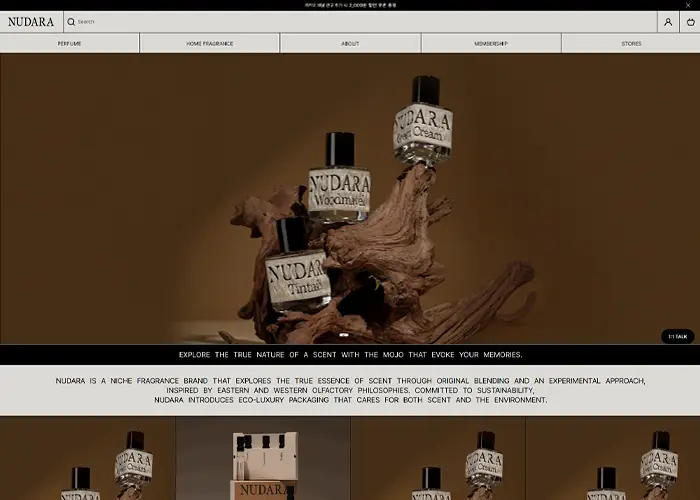Open the rightmost product thumbnail
Screen dimensions: 700x500
(x=612, y=460)
